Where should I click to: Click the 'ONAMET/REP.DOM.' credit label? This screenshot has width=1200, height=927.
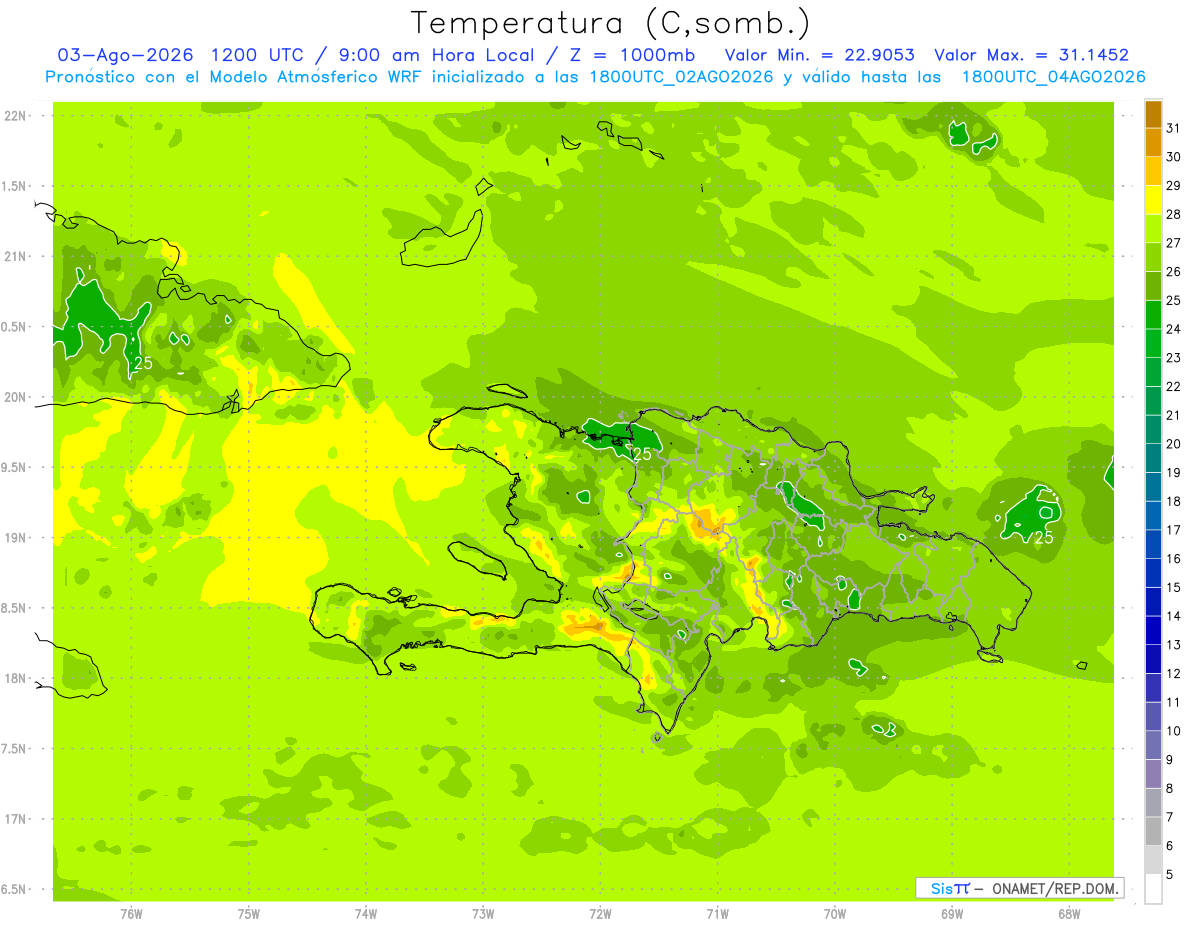click(x=1054, y=888)
